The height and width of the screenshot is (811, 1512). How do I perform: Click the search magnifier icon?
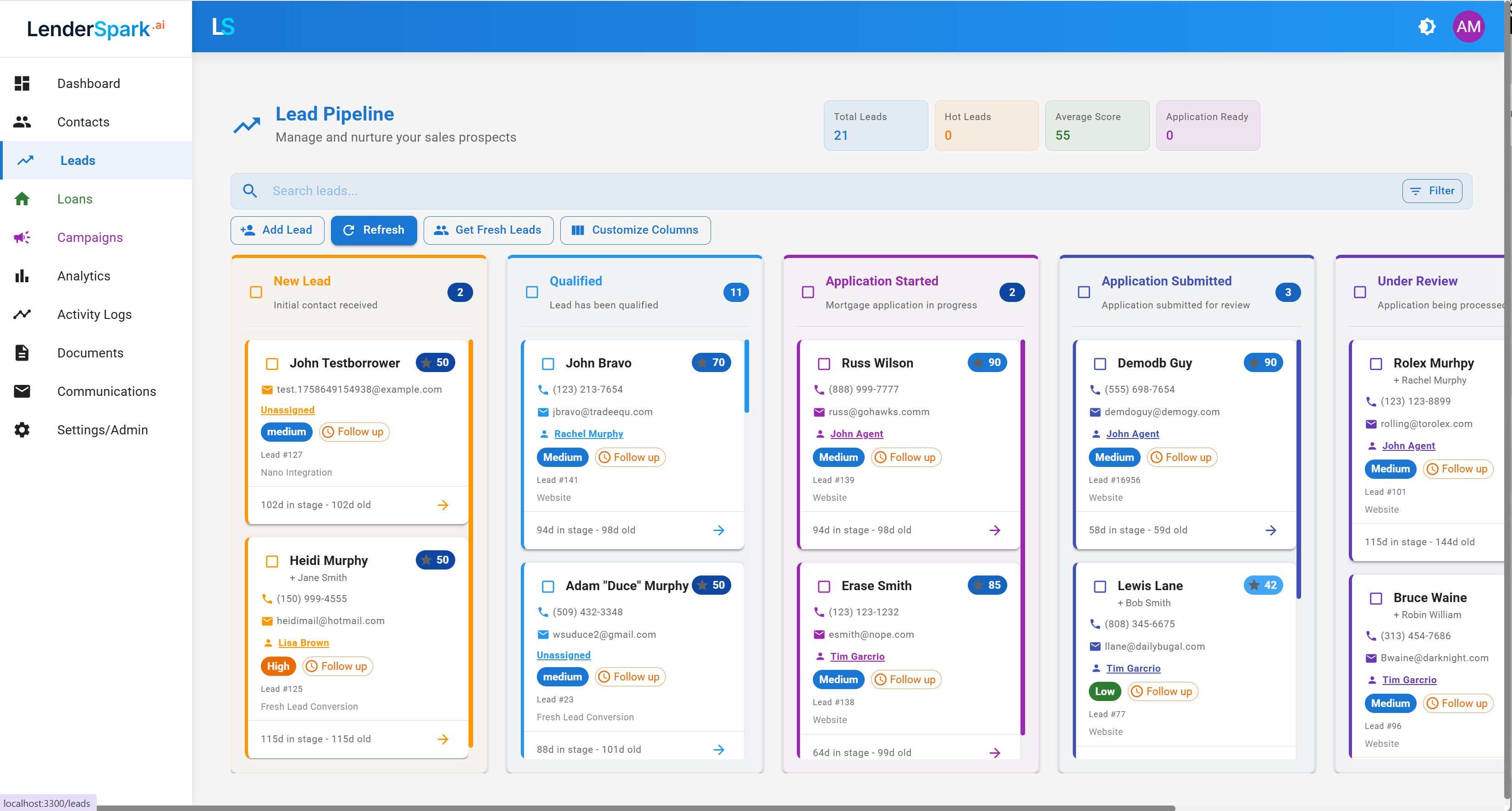250,191
